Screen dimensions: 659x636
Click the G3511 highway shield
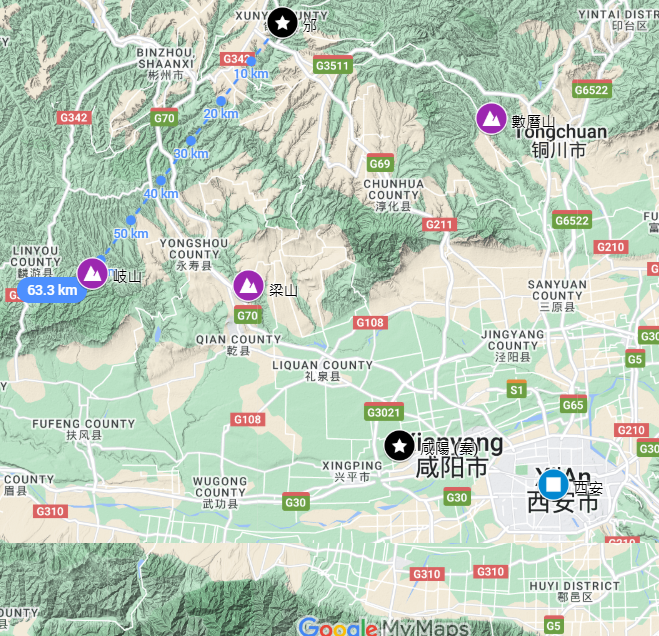click(x=332, y=65)
